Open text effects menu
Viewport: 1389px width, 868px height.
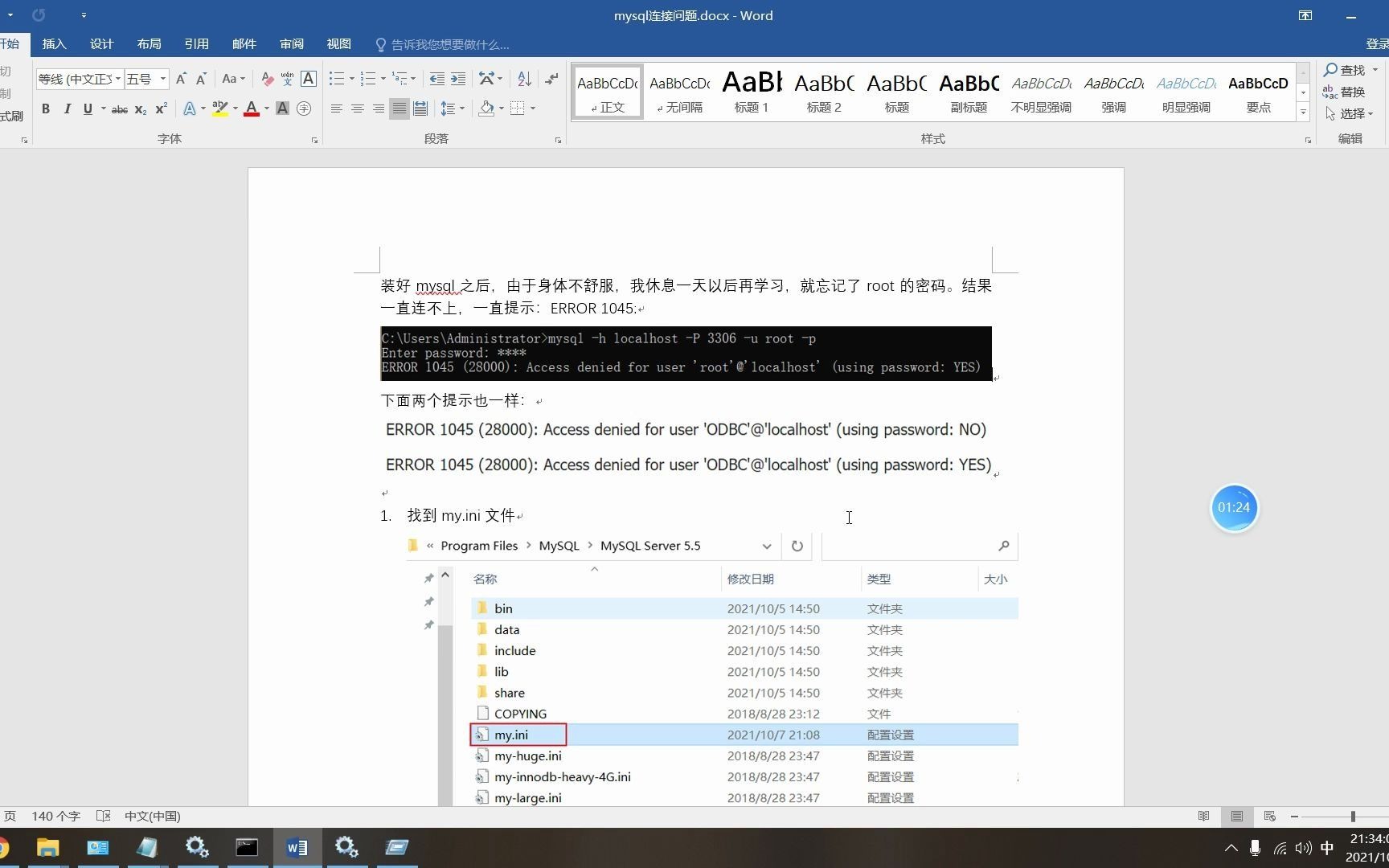pos(189,108)
